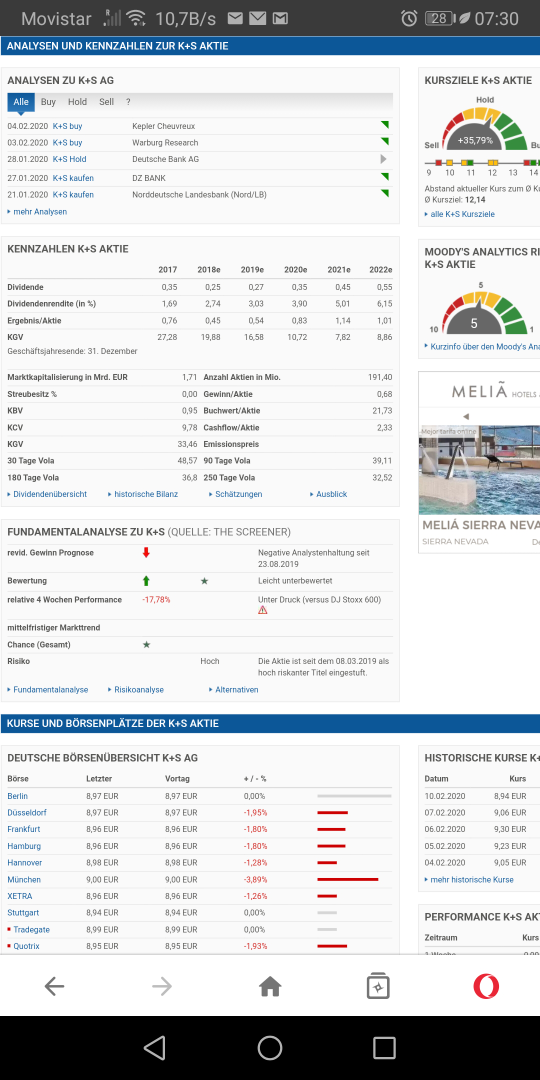Tap the battery level indicator
Image resolution: width=540 pixels, height=1080 pixels.
(x=440, y=19)
